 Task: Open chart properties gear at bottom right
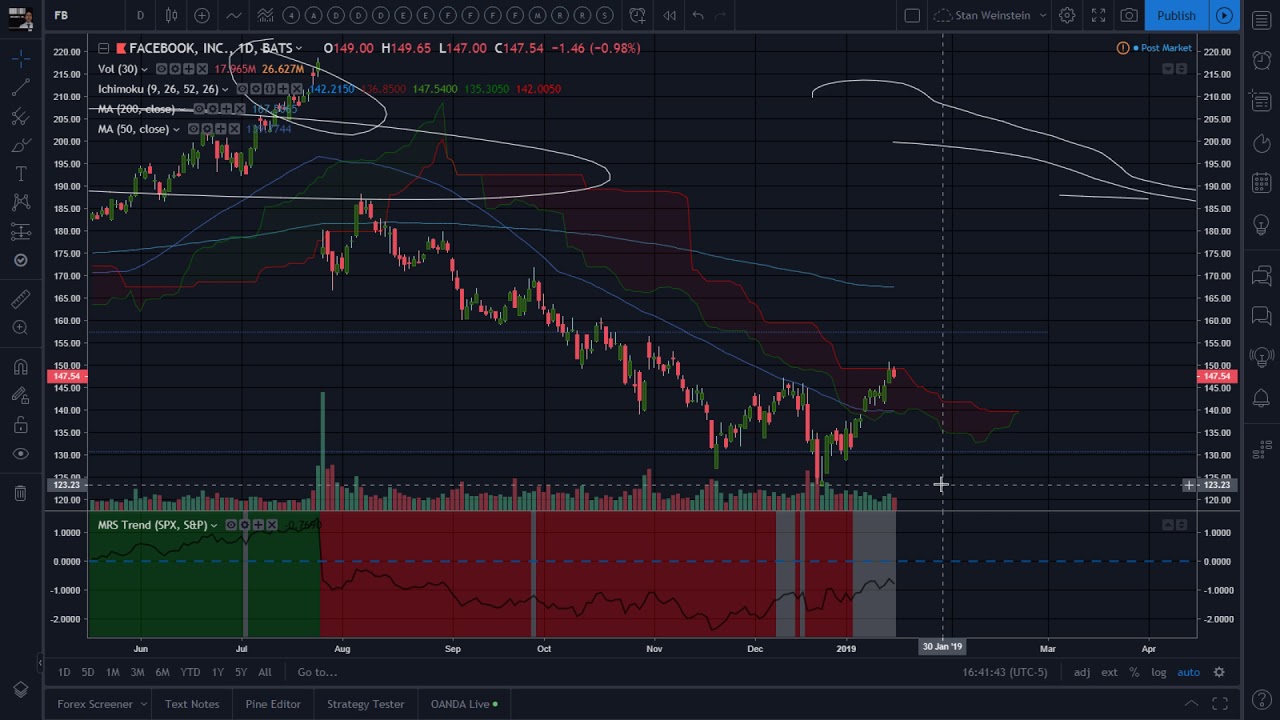point(1219,672)
